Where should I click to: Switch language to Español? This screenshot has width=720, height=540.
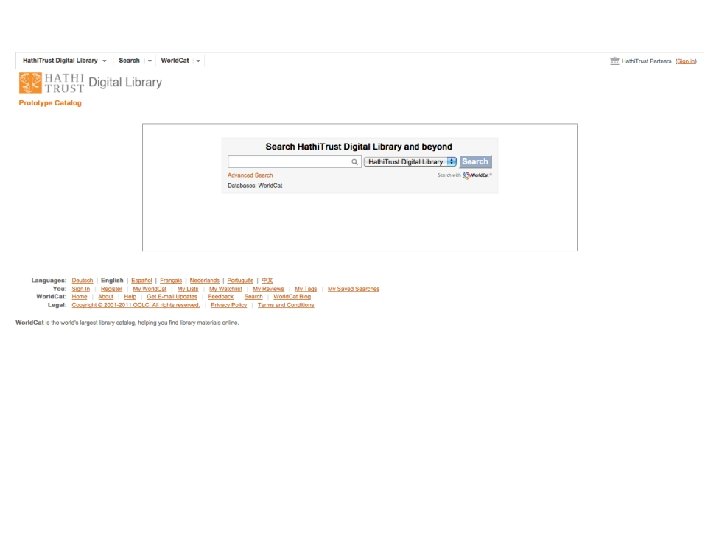141,281
